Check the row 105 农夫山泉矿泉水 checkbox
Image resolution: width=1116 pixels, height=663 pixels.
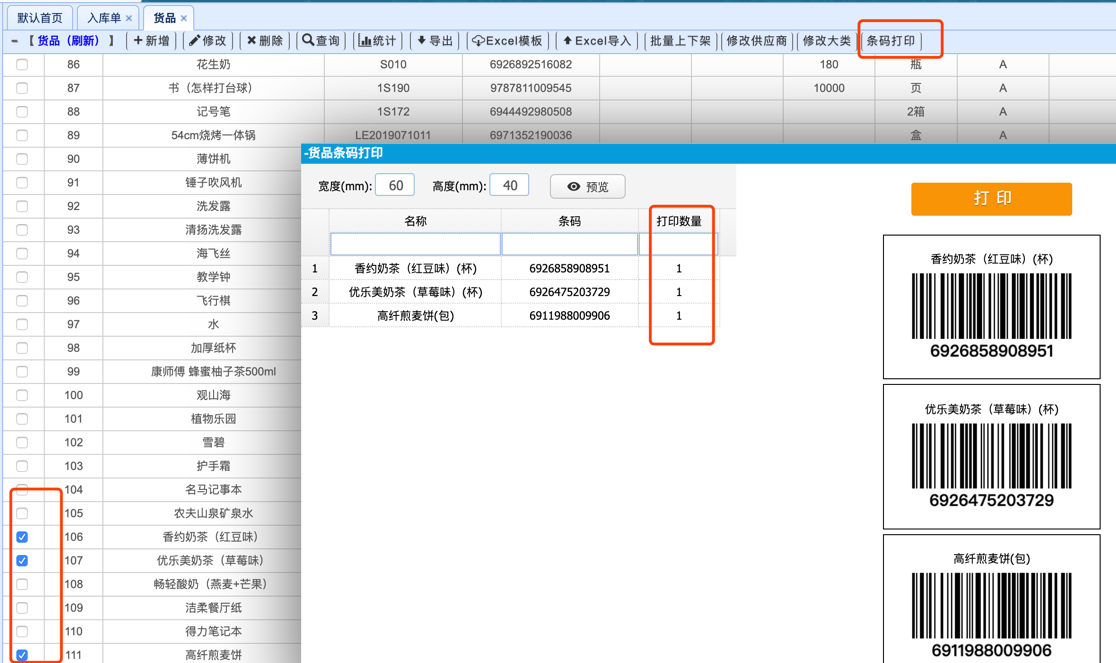coord(22,513)
